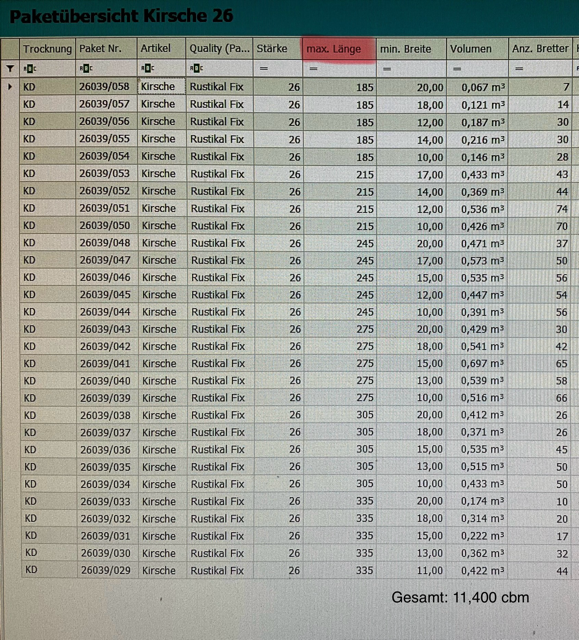Click the min. Breite value 11,00
Screen dimensions: 579x640
(430, 571)
